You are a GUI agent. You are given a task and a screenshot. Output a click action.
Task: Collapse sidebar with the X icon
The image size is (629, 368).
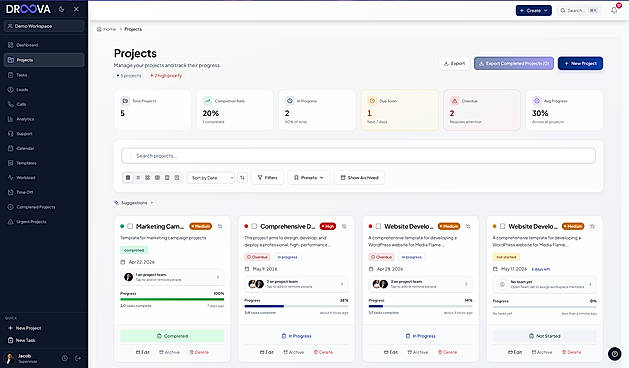tap(76, 9)
